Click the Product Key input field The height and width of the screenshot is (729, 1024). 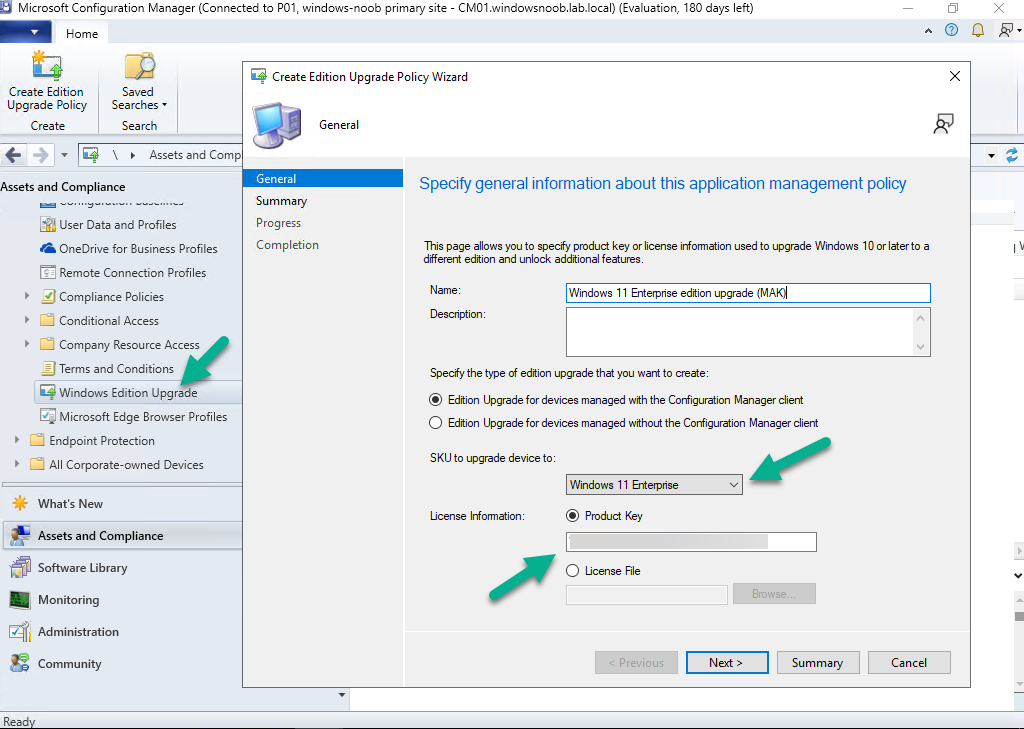691,542
